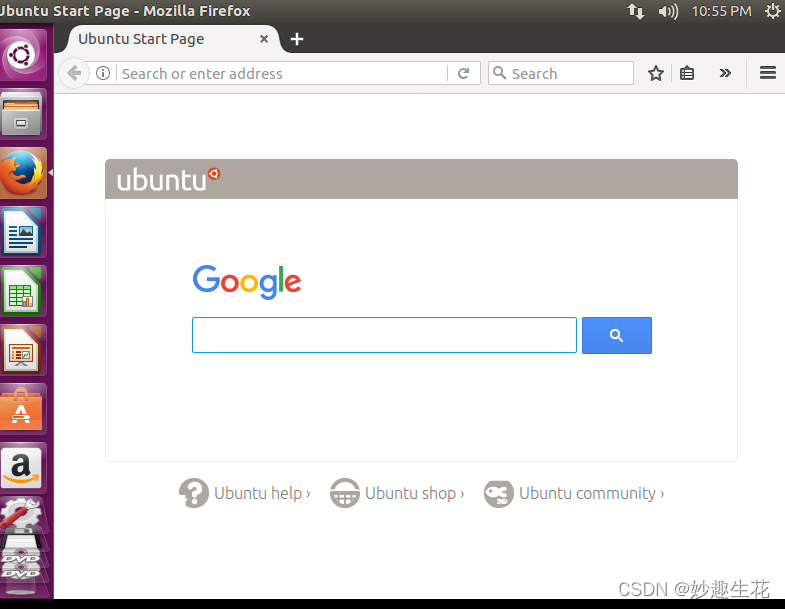Click the site information icon
The width and height of the screenshot is (785, 609).
coord(103,74)
